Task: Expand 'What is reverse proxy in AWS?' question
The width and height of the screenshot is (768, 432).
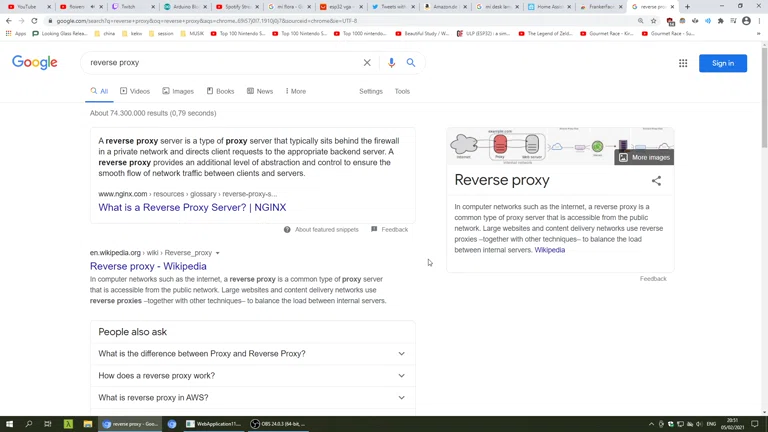Action: 401,398
